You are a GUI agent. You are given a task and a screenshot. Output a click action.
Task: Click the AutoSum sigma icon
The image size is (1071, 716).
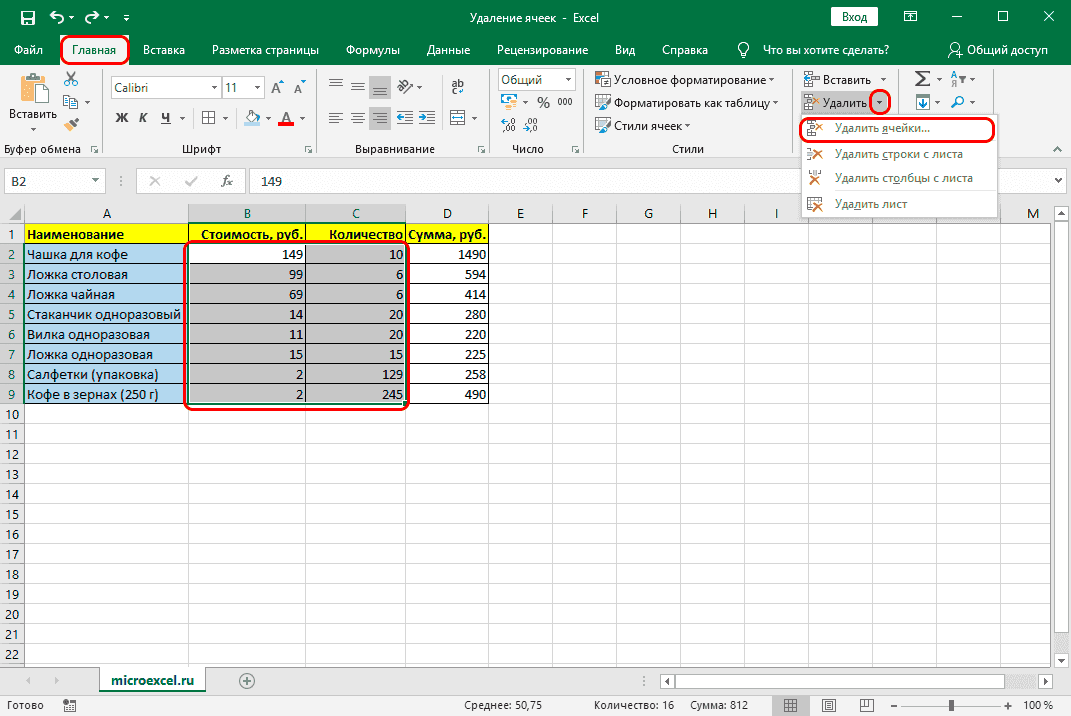click(922, 79)
